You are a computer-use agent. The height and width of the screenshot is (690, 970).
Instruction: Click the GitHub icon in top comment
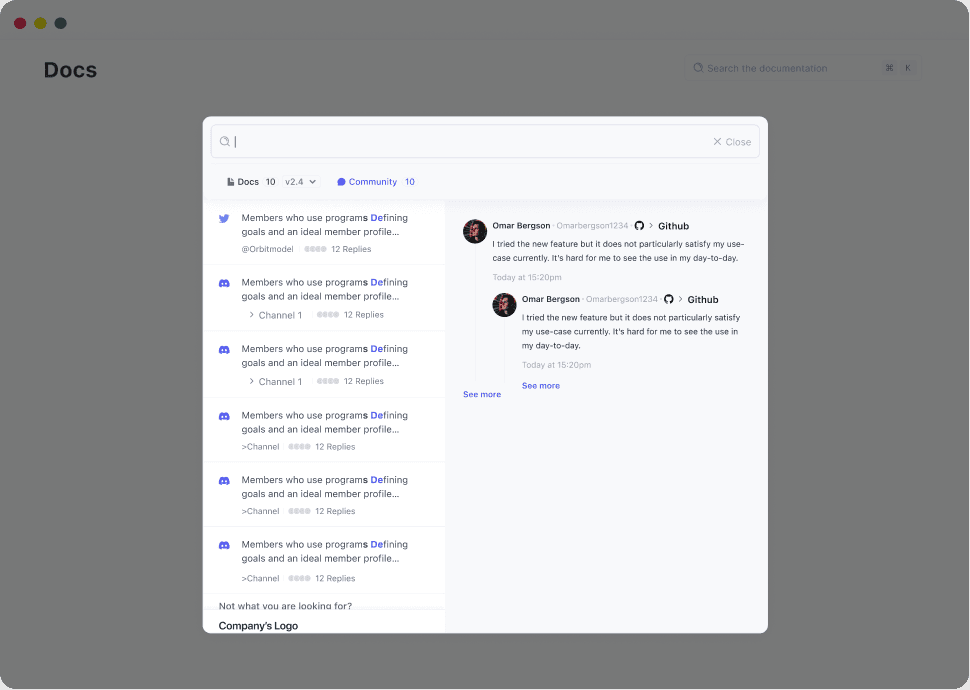[639, 226]
